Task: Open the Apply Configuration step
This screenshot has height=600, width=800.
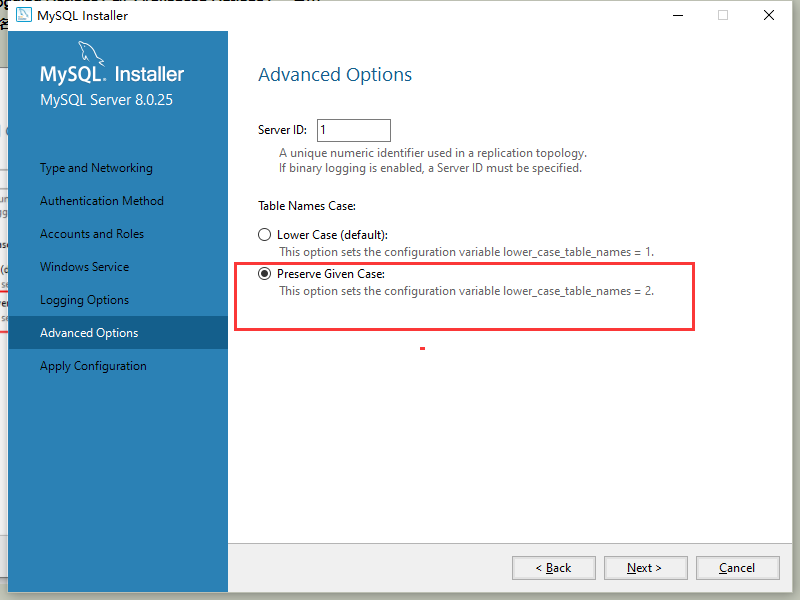Action: [93, 366]
